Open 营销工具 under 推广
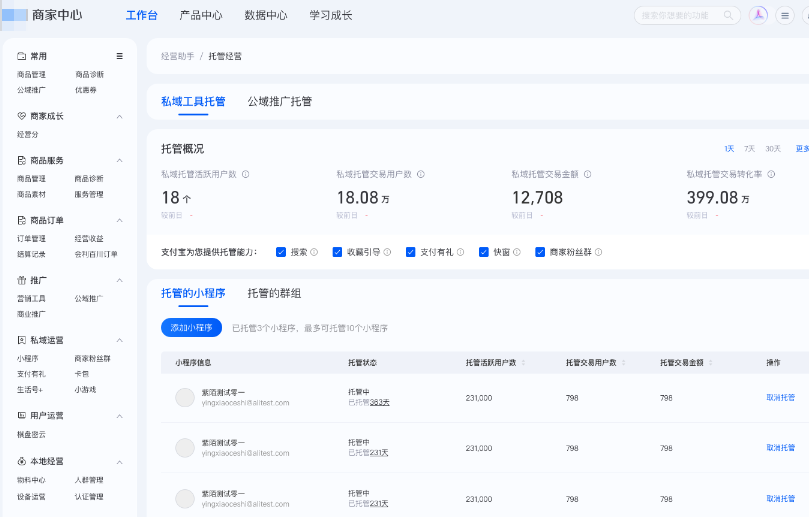The width and height of the screenshot is (809, 517). (31, 298)
